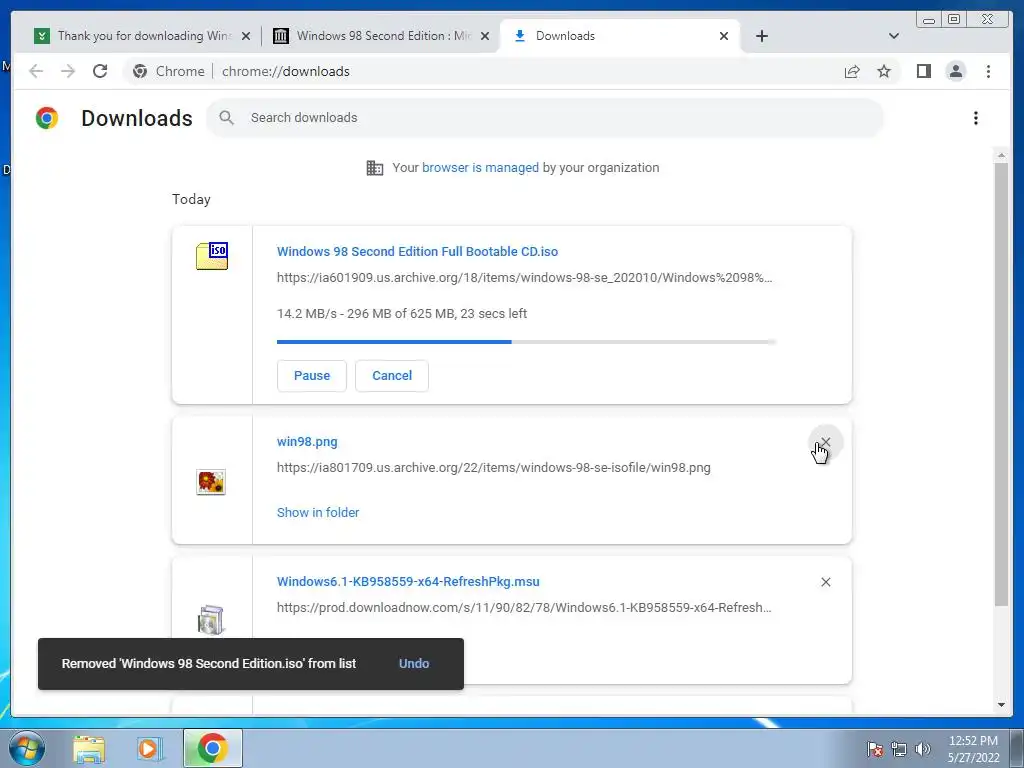Open the win98.png file link
The image size is (1024, 768).
click(x=307, y=441)
